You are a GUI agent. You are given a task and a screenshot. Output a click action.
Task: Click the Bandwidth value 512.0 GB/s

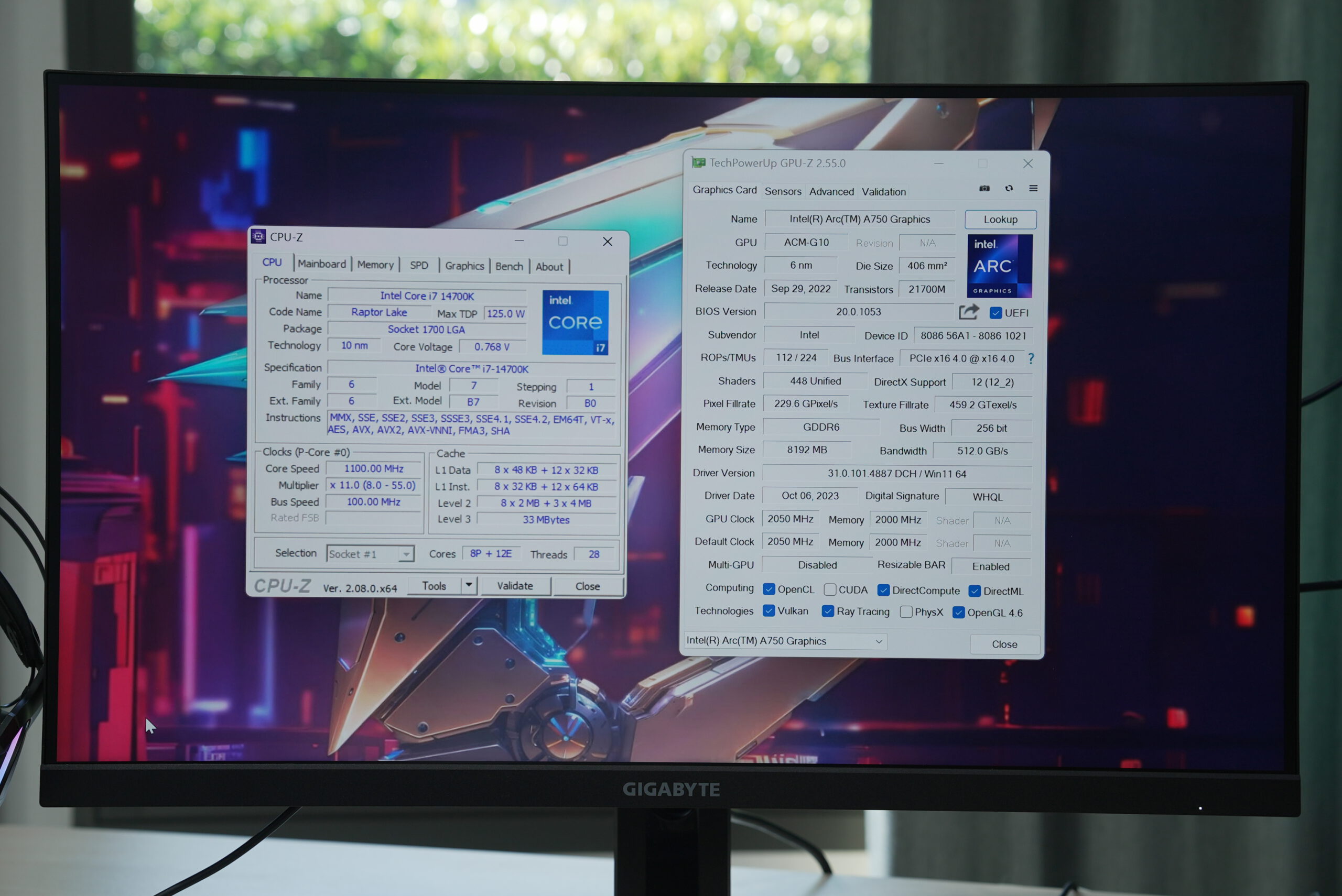(x=982, y=451)
